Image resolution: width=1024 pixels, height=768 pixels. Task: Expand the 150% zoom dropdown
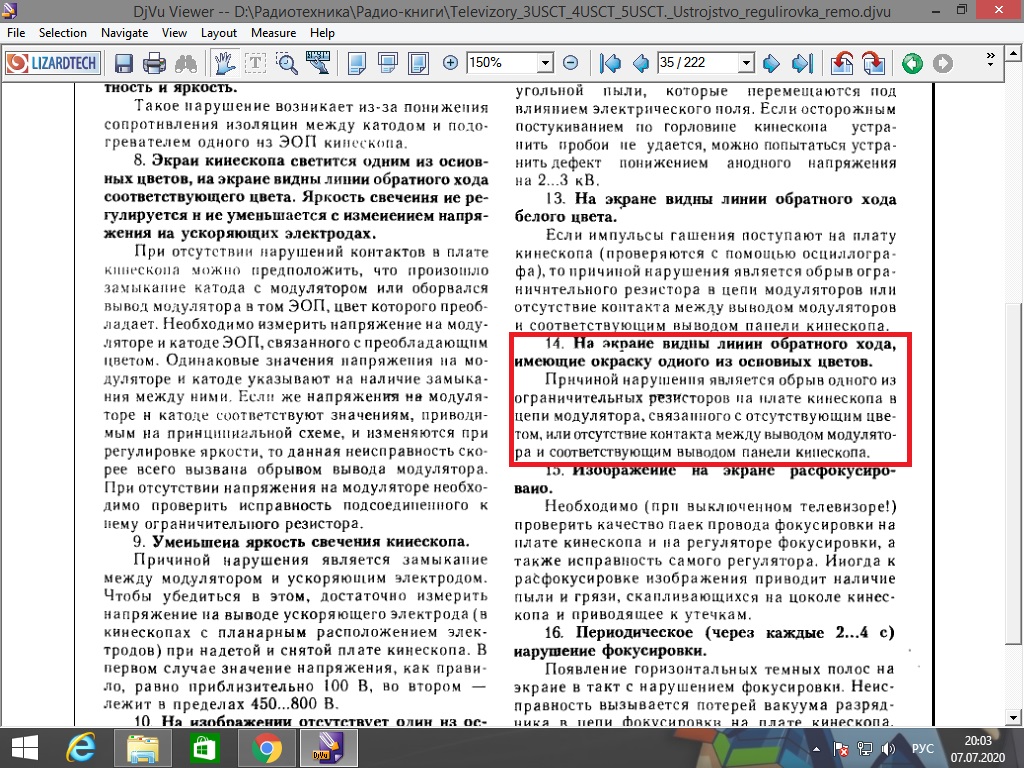[x=545, y=63]
